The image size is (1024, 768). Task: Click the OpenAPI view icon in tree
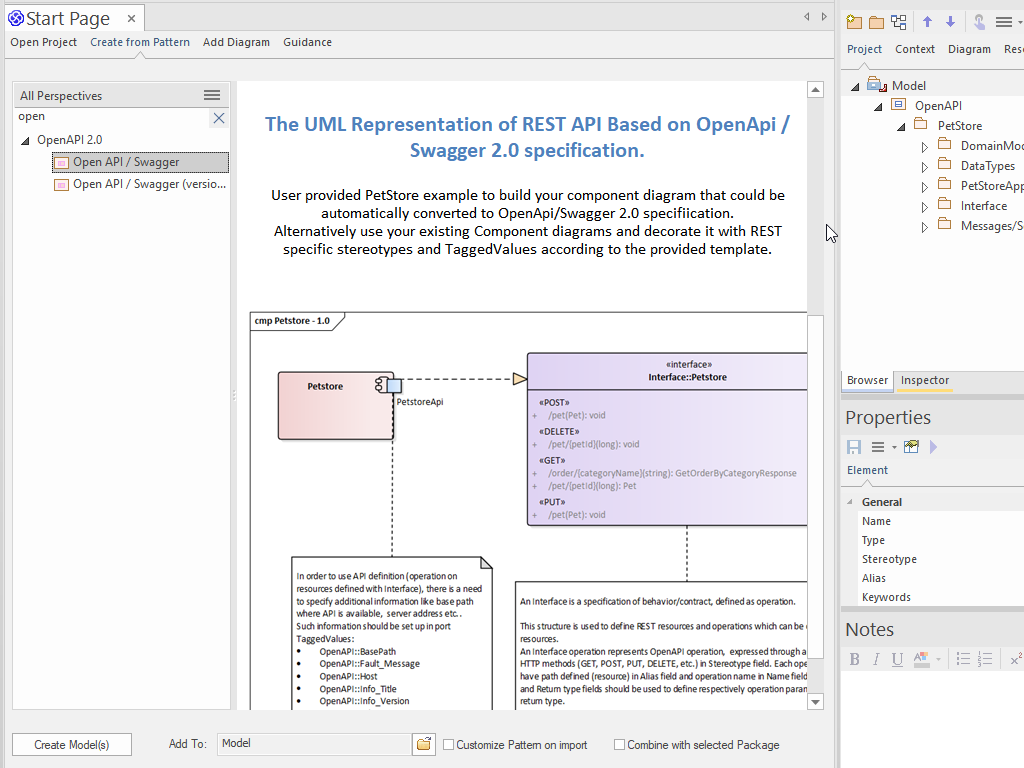click(x=899, y=104)
